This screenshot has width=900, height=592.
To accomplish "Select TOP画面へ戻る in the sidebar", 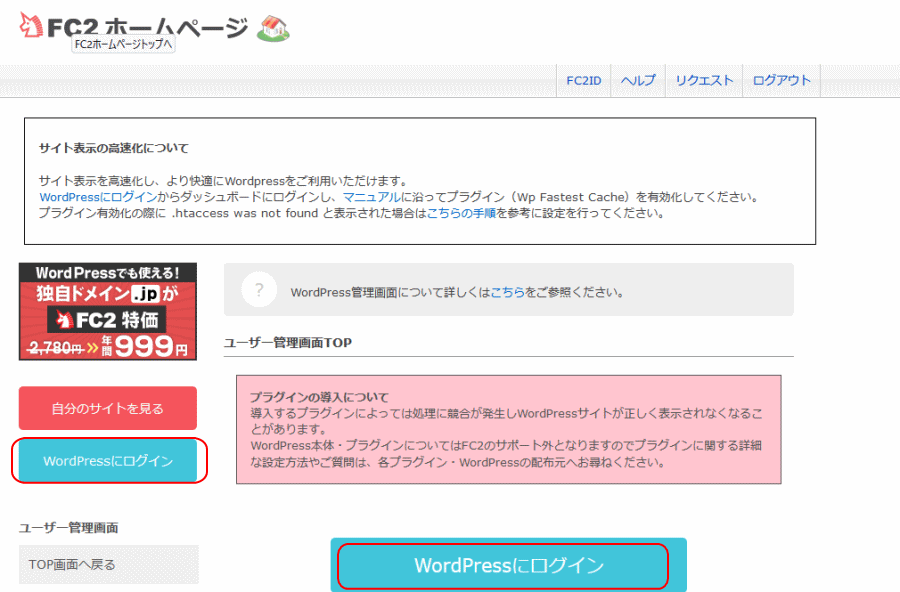I will [x=108, y=564].
